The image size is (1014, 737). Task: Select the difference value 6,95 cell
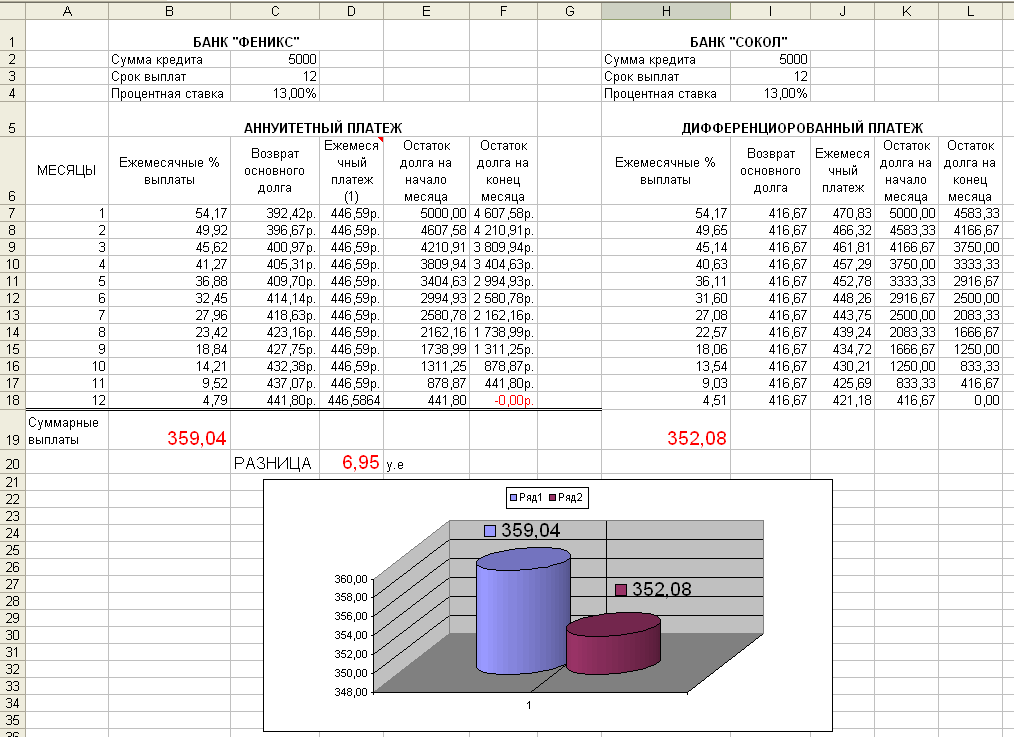coord(351,463)
